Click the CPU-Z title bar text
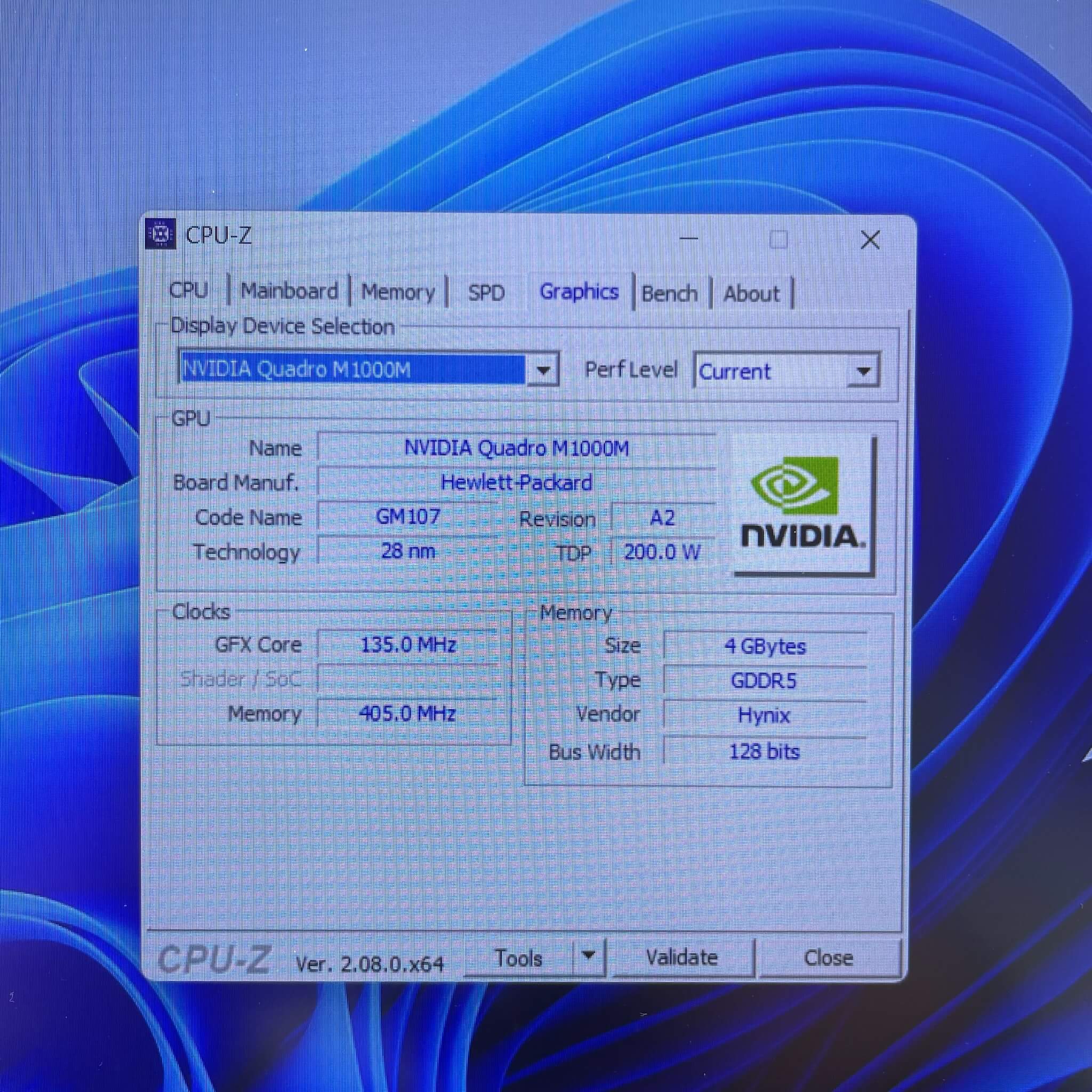The image size is (1092, 1092). click(218, 235)
